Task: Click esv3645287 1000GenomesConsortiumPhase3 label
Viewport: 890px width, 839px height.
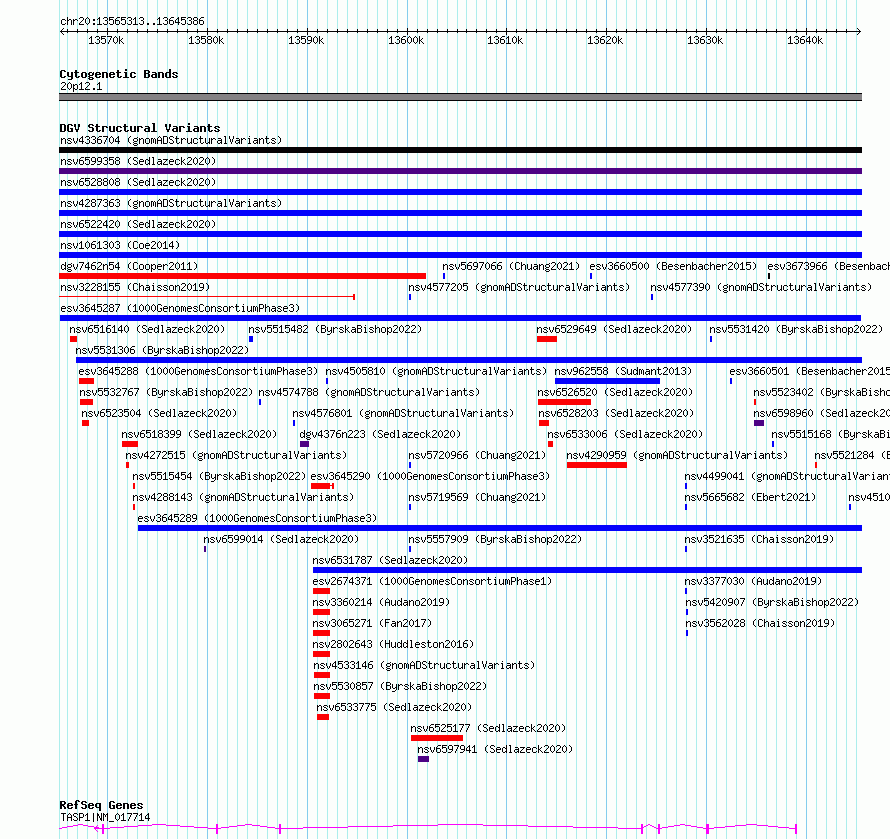Action: tap(180, 308)
